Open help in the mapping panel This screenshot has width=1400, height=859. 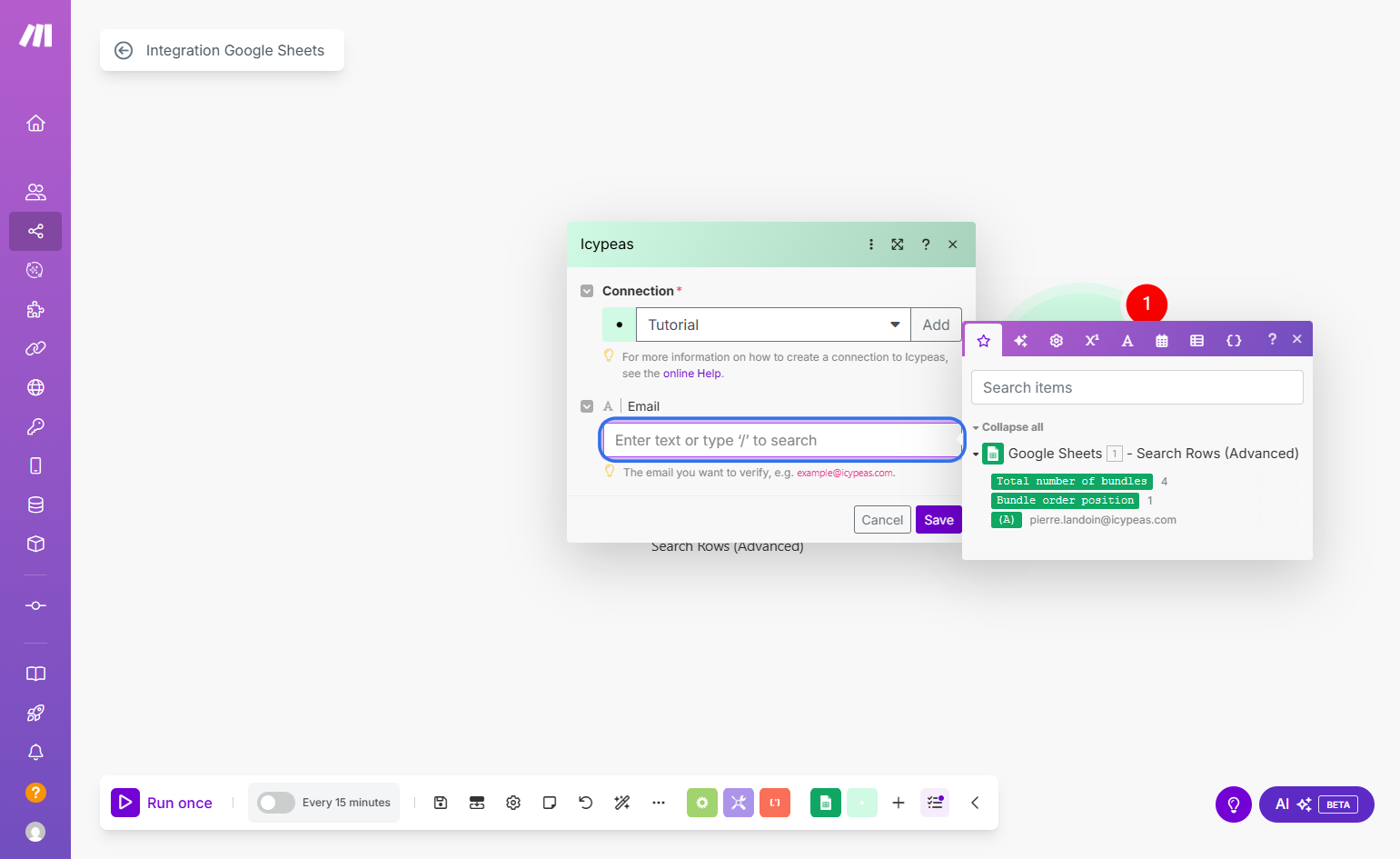(1272, 339)
